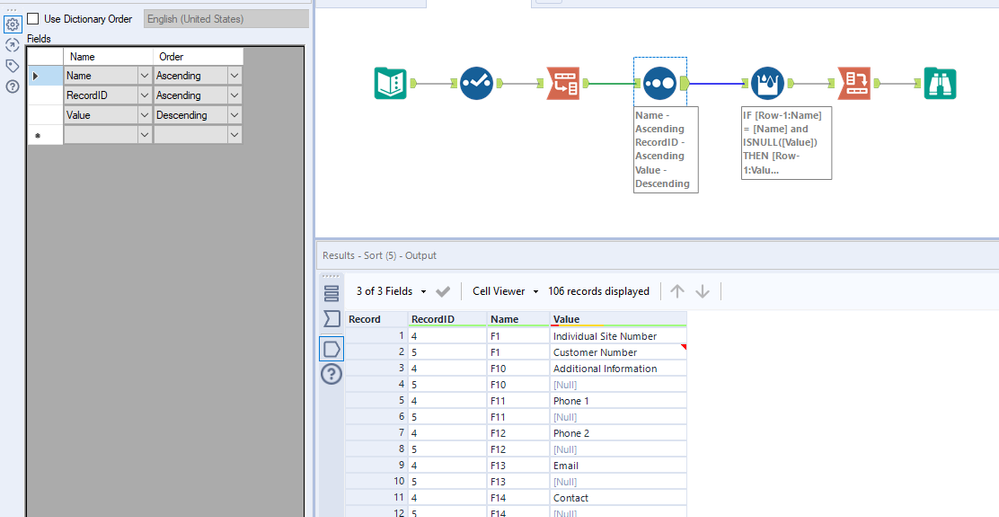Screen dimensions: 999x517
Task: Click the Sort tool annotation text
Action: click(666, 149)
